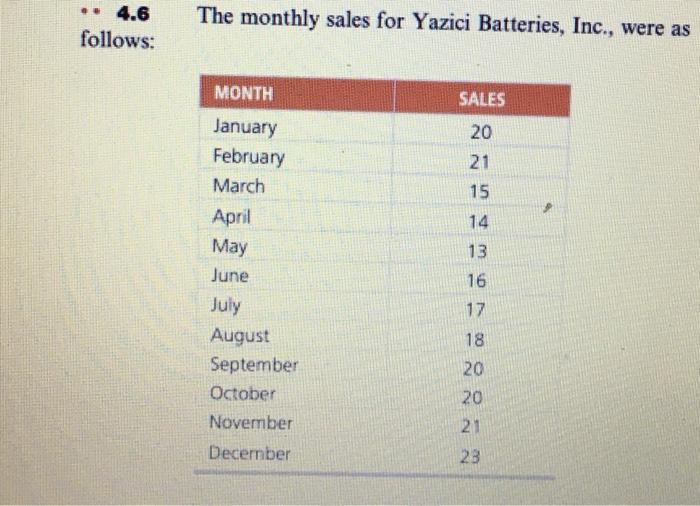Select the November row label

(x=251, y=422)
